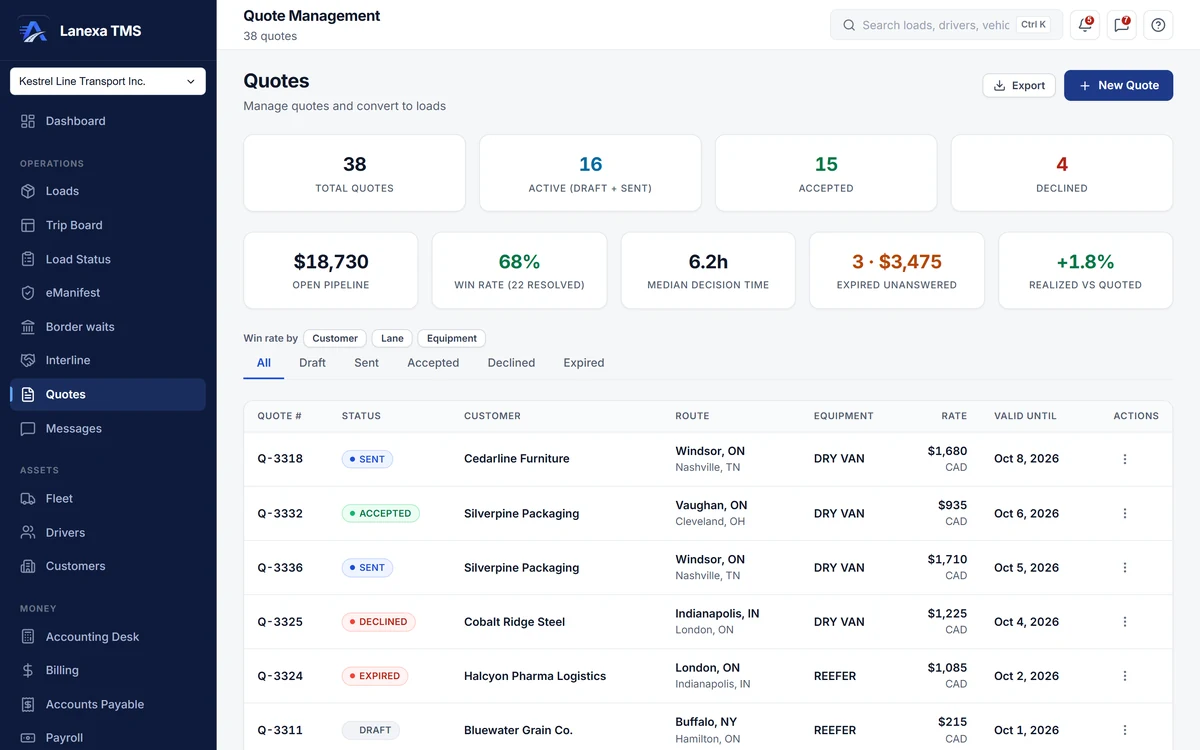The width and height of the screenshot is (1200, 750).
Task: Select quote number Q-3318
Action: [280, 459]
